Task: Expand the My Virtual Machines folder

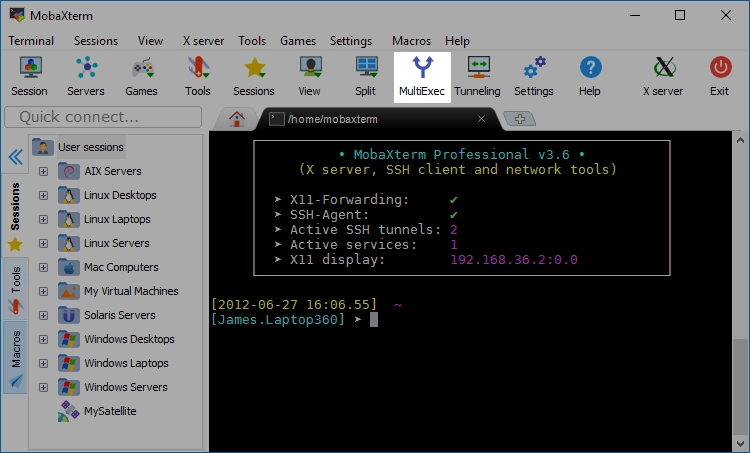Action: pos(44,291)
